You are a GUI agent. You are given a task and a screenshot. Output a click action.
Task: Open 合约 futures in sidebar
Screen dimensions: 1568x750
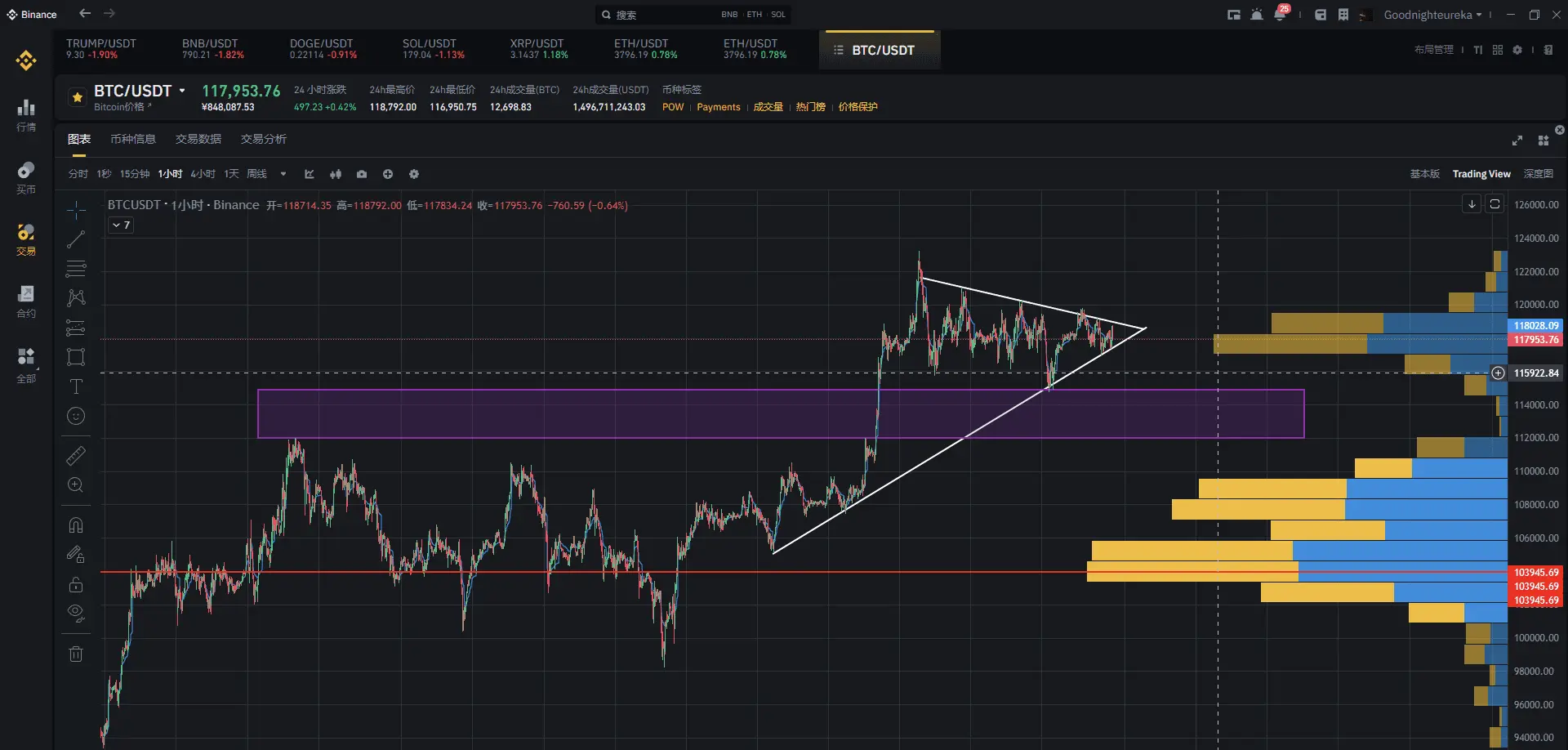click(26, 301)
